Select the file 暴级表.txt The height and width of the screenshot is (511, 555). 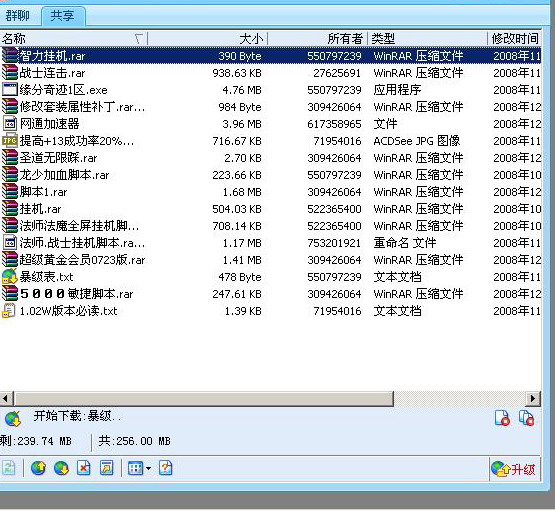pos(270,277)
